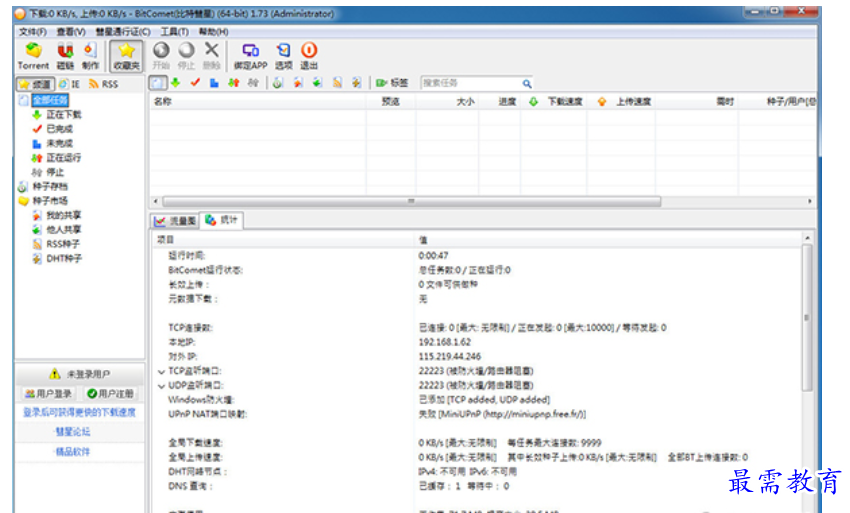Select 正在下载 in the sidebar tree
Screen dimensions: 850x513
click(63, 114)
